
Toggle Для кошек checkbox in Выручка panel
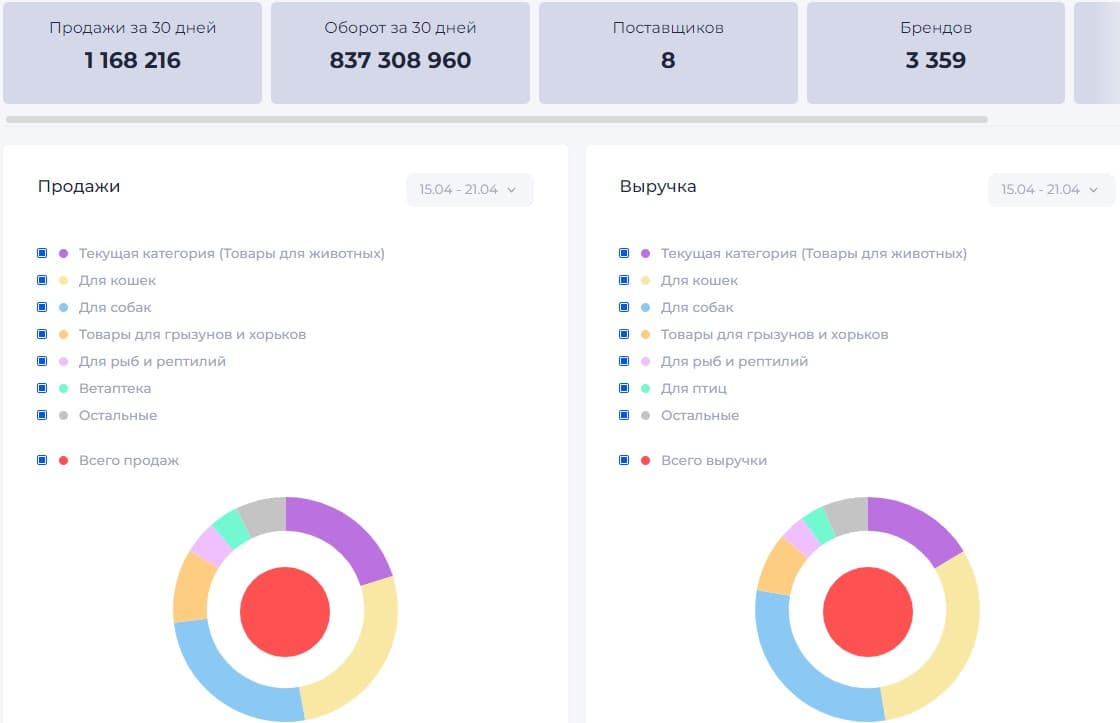click(x=624, y=281)
